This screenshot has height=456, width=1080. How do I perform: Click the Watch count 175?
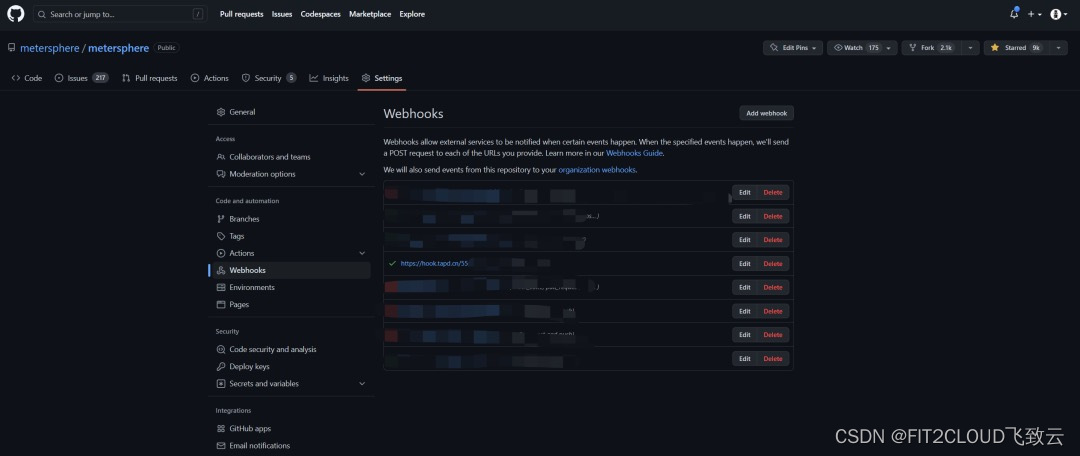(873, 48)
